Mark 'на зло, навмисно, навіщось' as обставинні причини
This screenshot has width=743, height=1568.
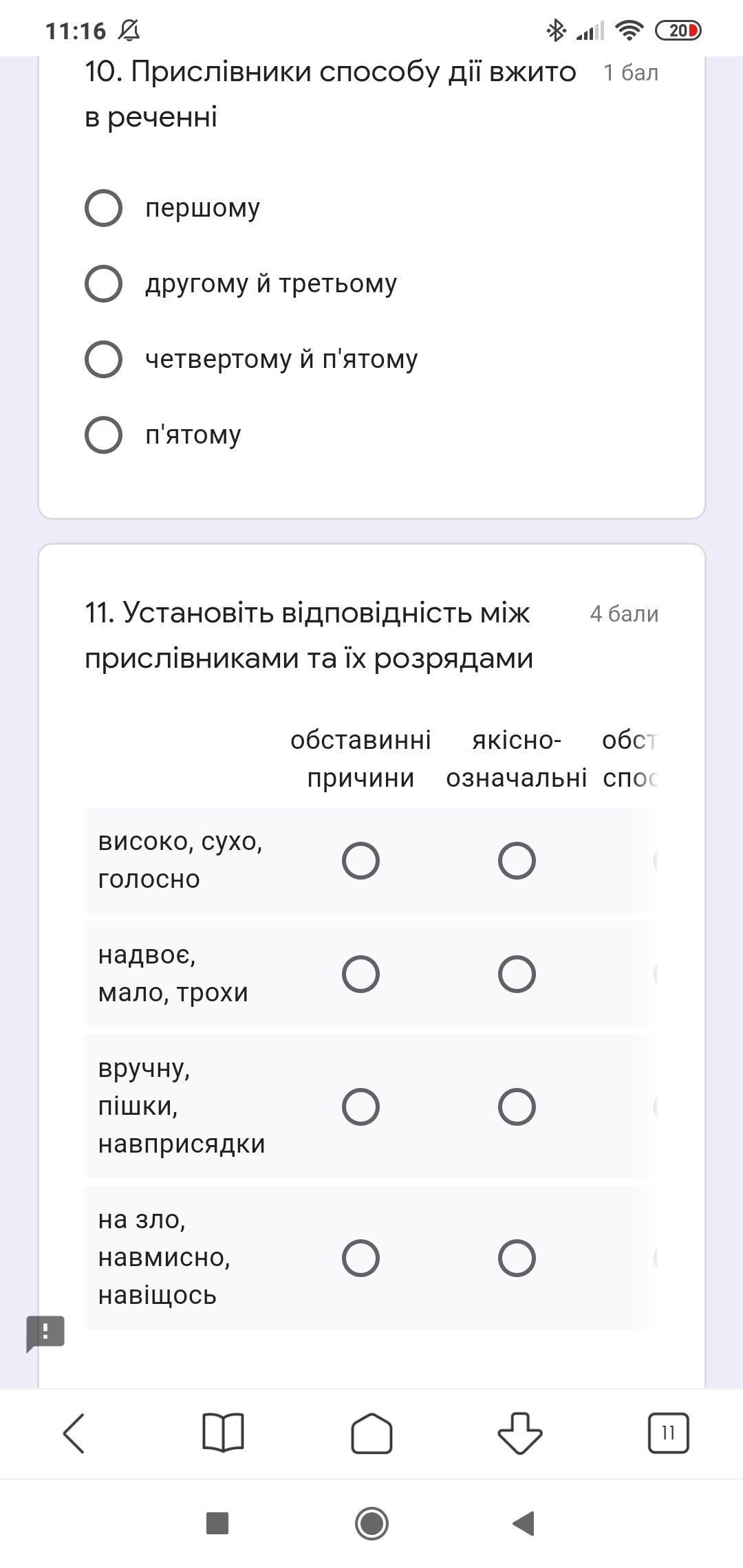pos(360,1258)
